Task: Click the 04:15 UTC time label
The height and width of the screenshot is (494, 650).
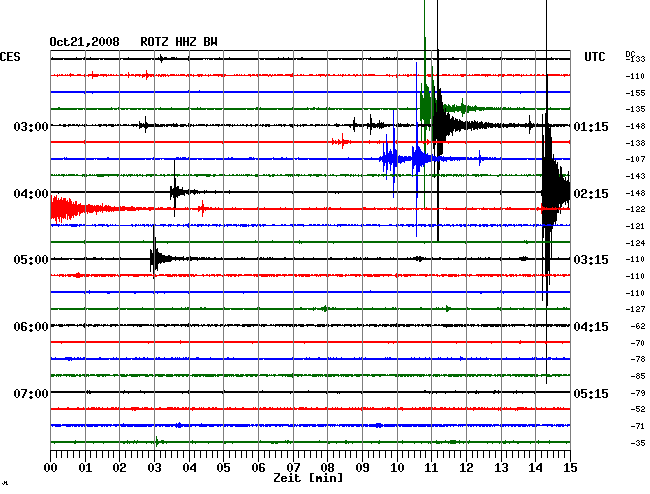Action: point(591,327)
